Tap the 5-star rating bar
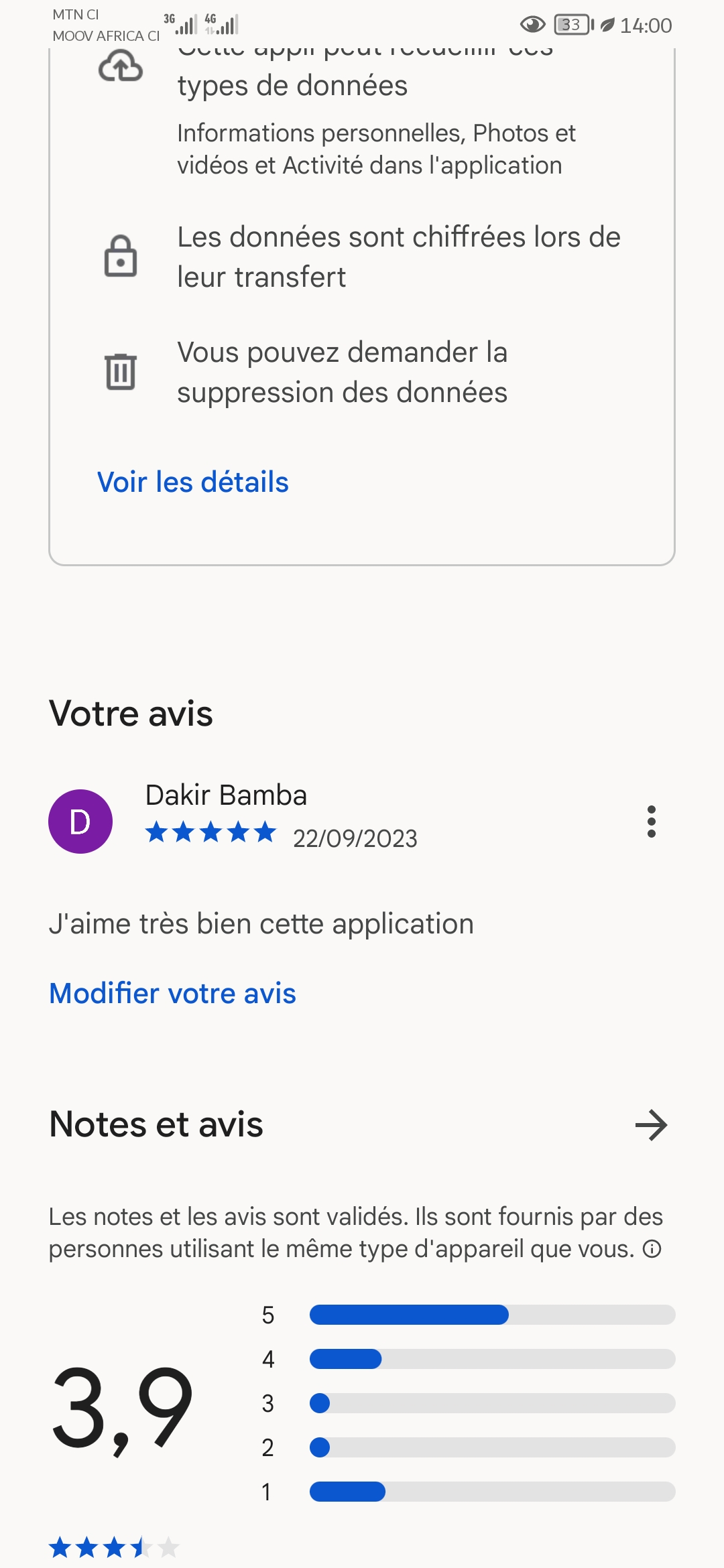The width and height of the screenshot is (724, 1568). (x=491, y=1315)
